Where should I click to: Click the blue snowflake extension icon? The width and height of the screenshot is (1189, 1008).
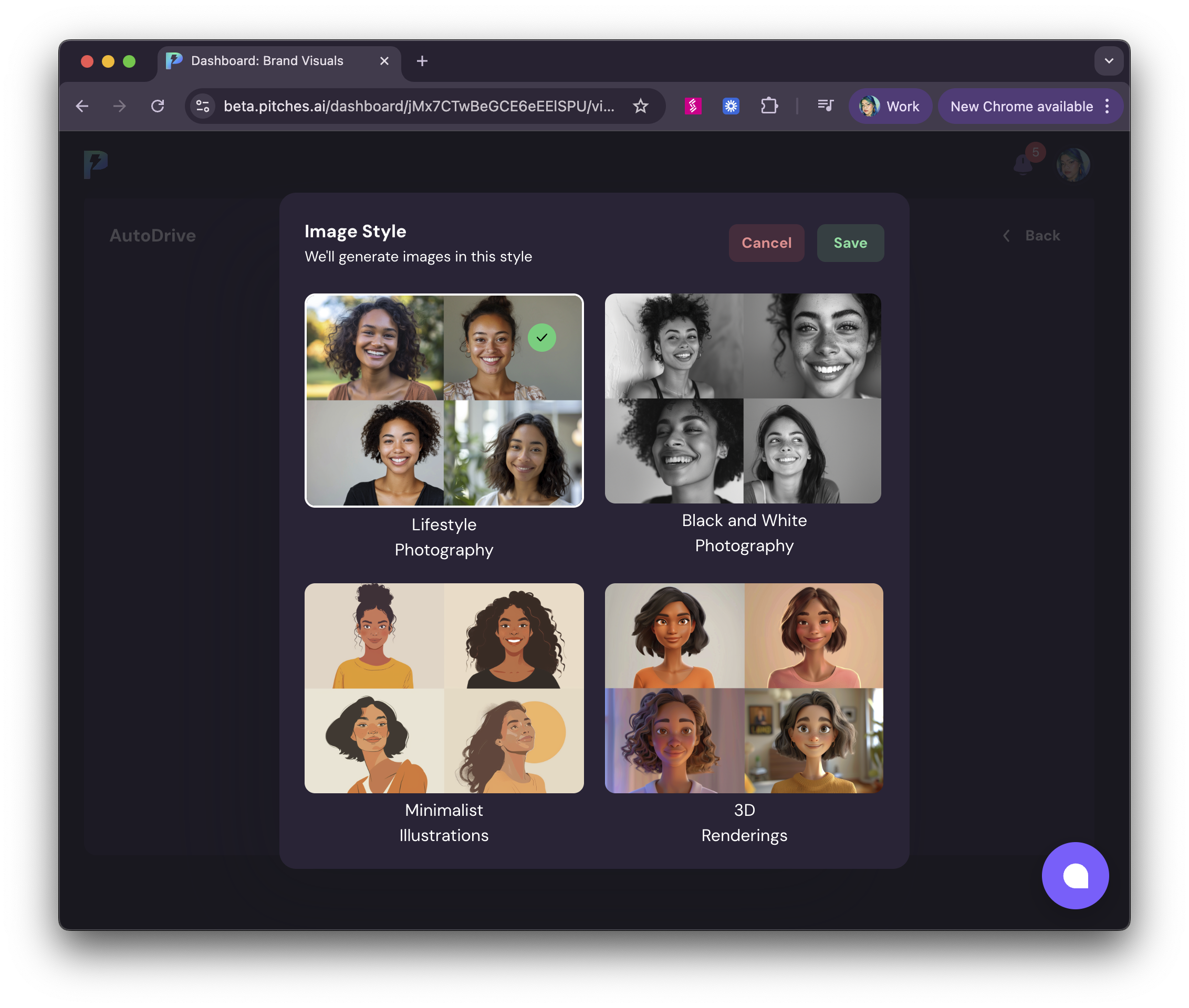[731, 106]
